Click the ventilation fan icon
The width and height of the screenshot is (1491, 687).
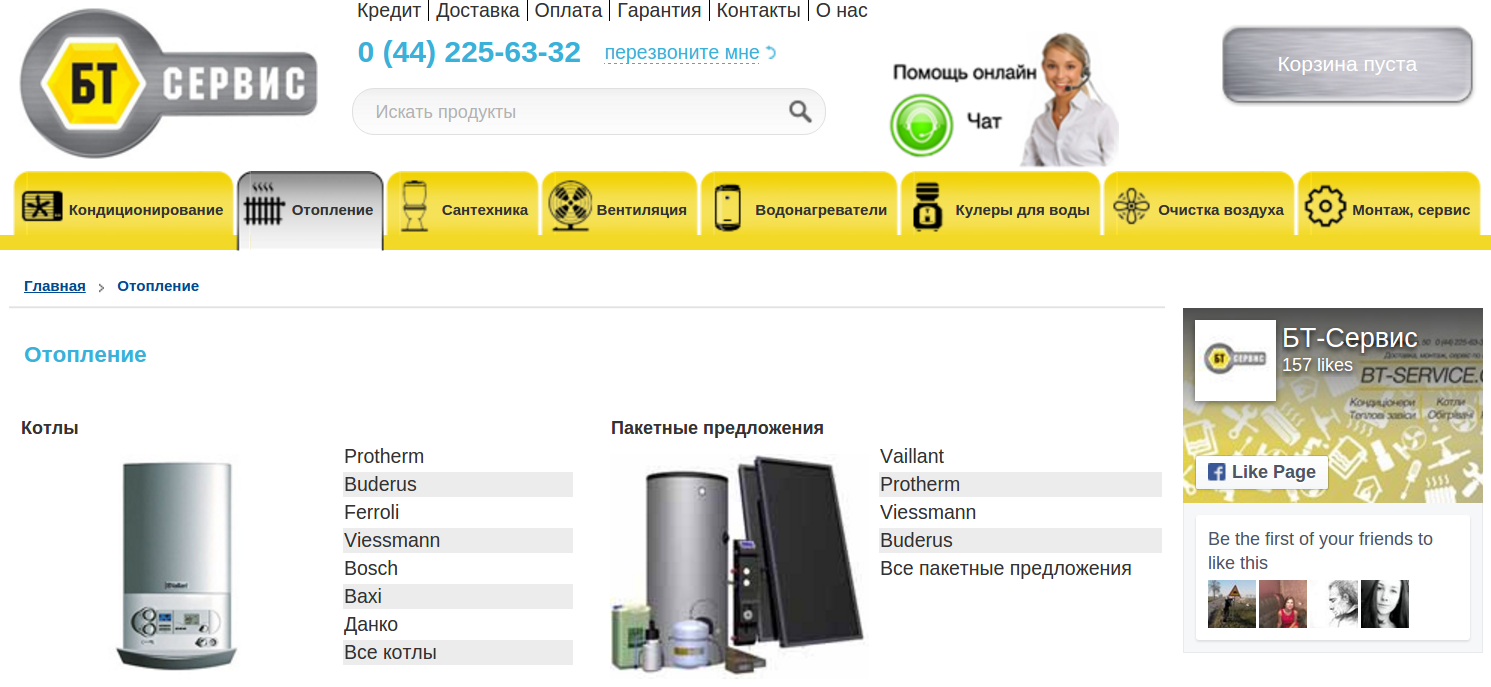tap(570, 208)
